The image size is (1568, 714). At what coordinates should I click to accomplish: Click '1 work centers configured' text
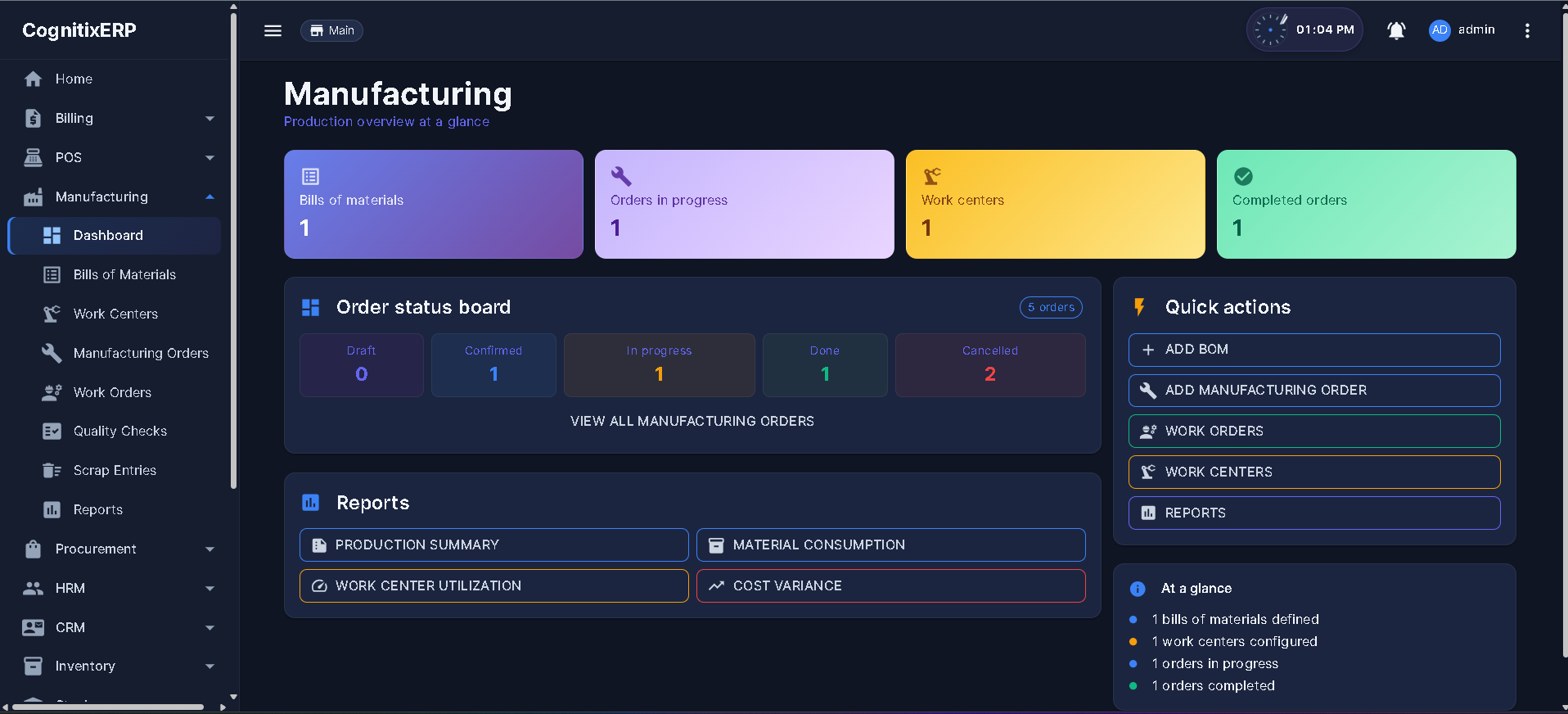pos(1234,642)
